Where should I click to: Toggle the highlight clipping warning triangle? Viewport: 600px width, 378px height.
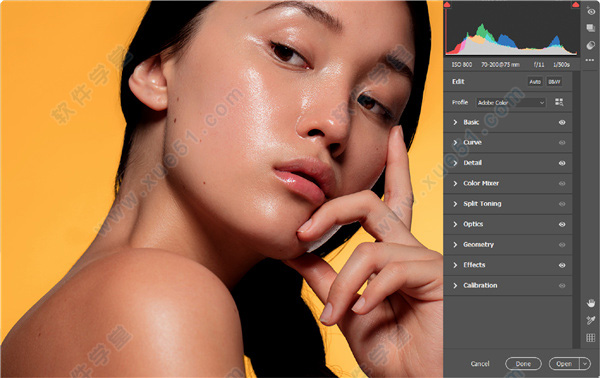(576, 5)
